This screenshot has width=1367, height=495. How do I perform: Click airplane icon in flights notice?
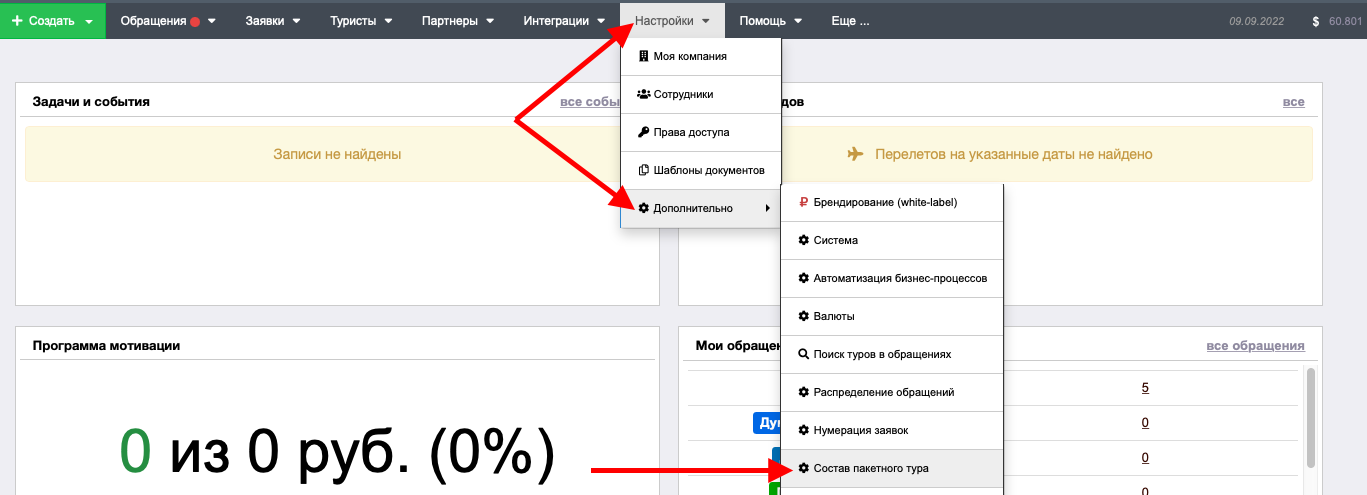click(855, 154)
